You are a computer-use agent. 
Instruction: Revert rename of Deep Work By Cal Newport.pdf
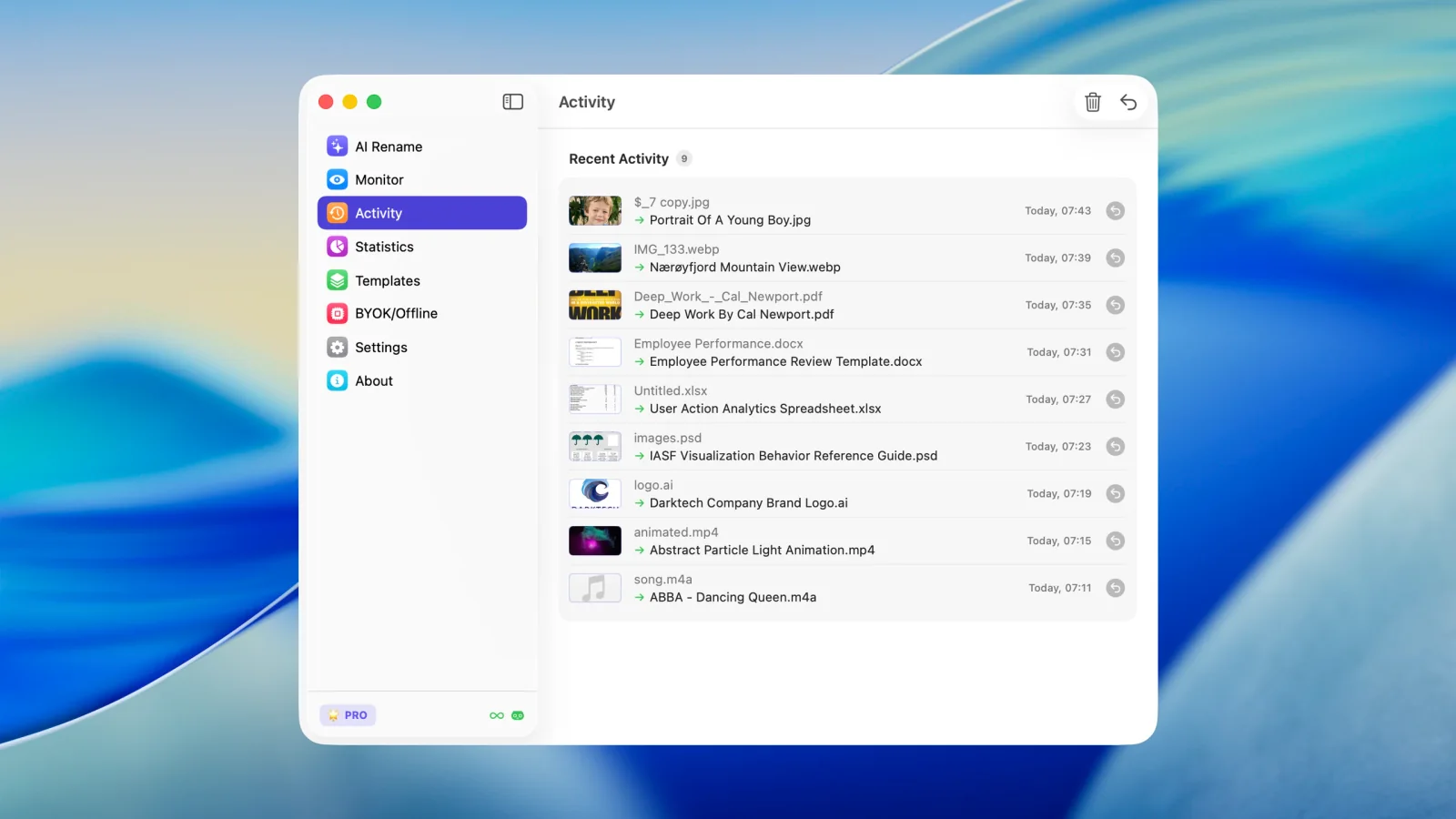pos(1115,305)
